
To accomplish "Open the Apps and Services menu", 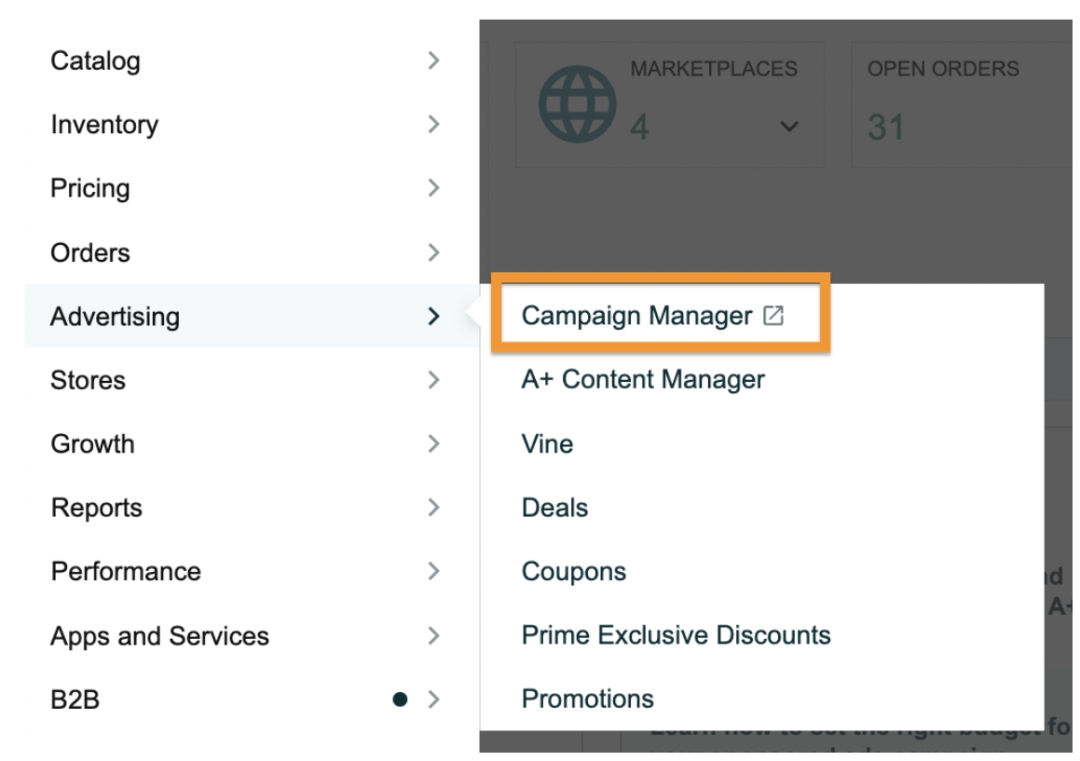I will tap(160, 636).
